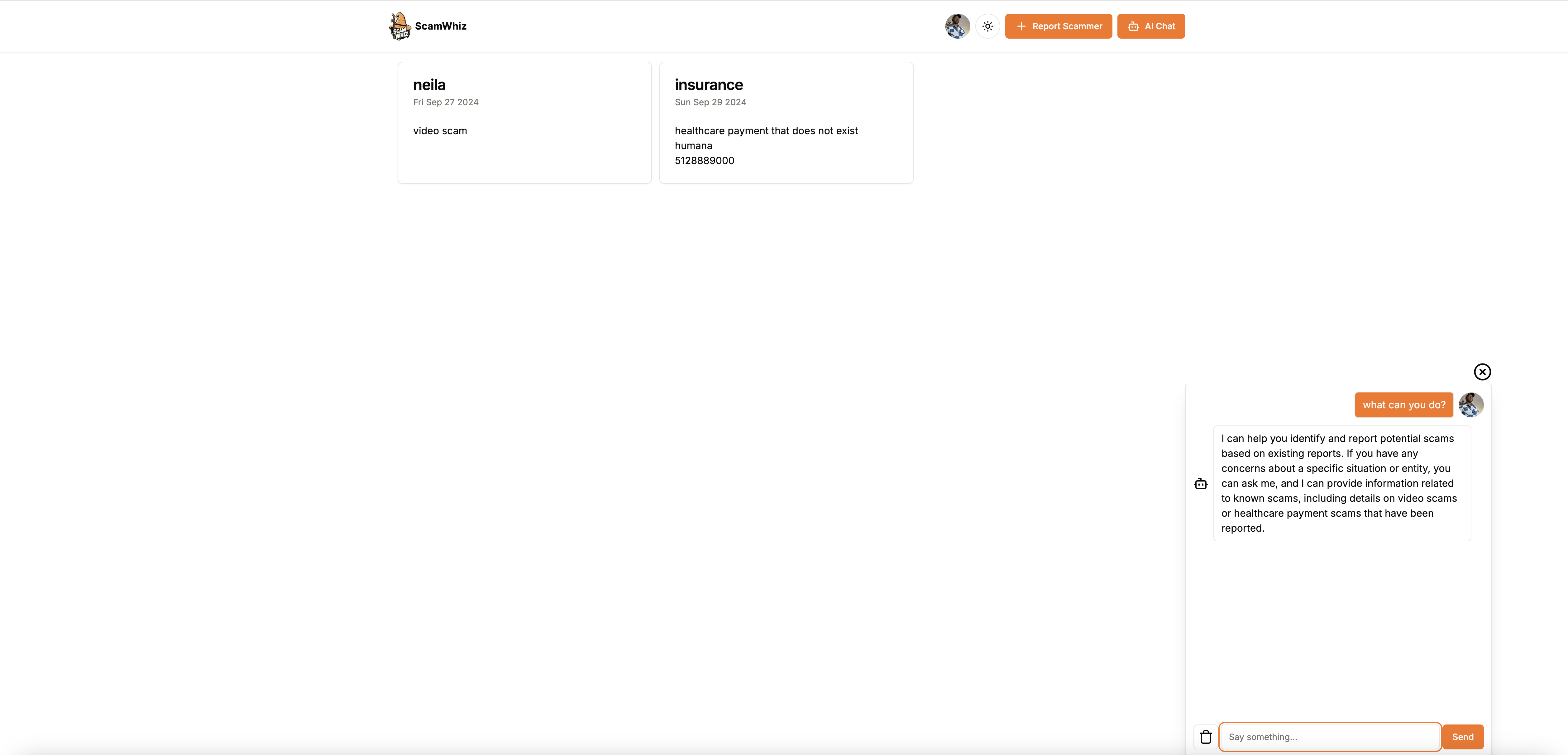Click the robot icon in AI Chat button
This screenshot has height=755, width=1568.
[x=1133, y=26]
